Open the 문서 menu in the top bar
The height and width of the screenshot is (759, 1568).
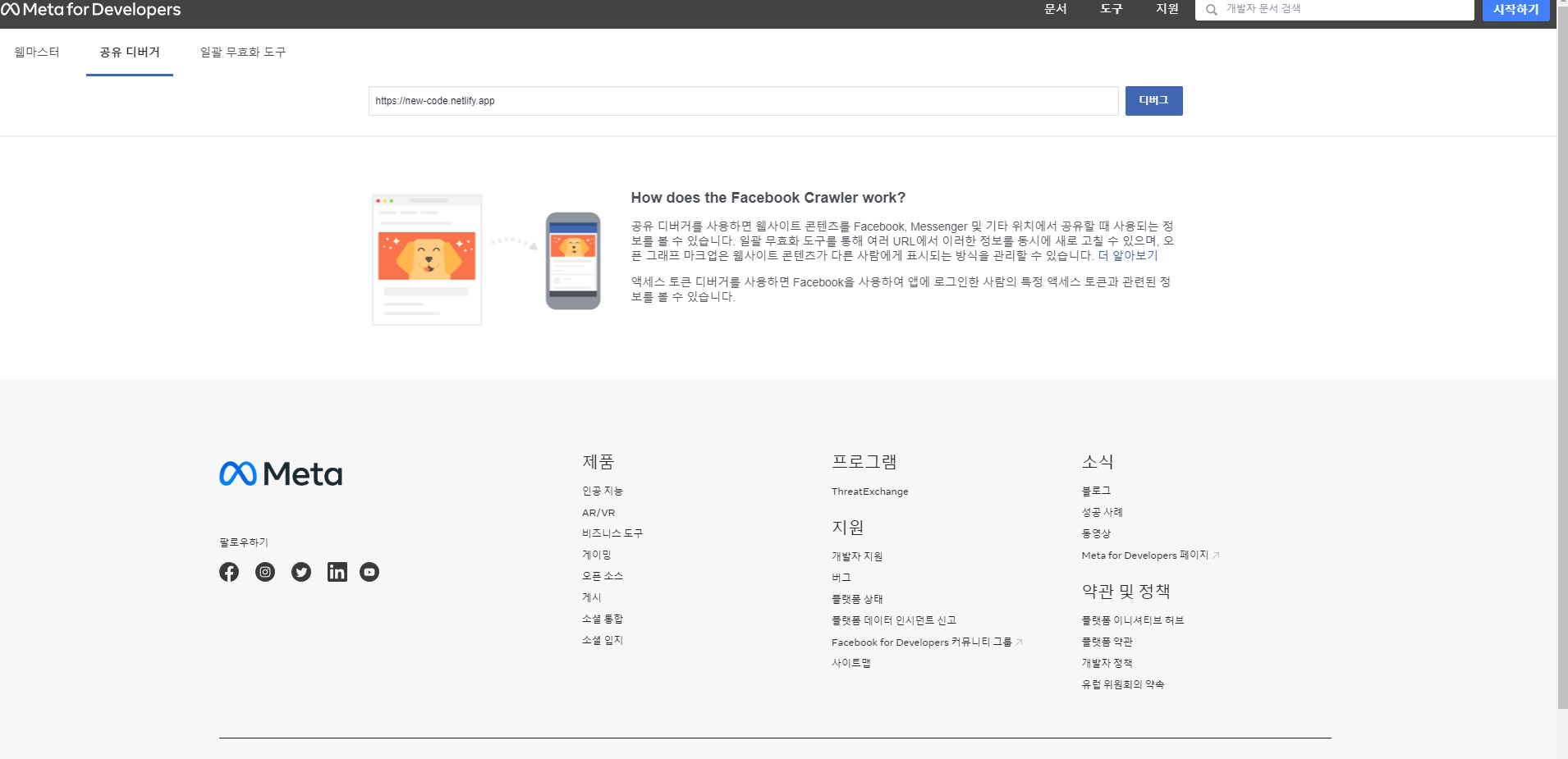(1056, 9)
